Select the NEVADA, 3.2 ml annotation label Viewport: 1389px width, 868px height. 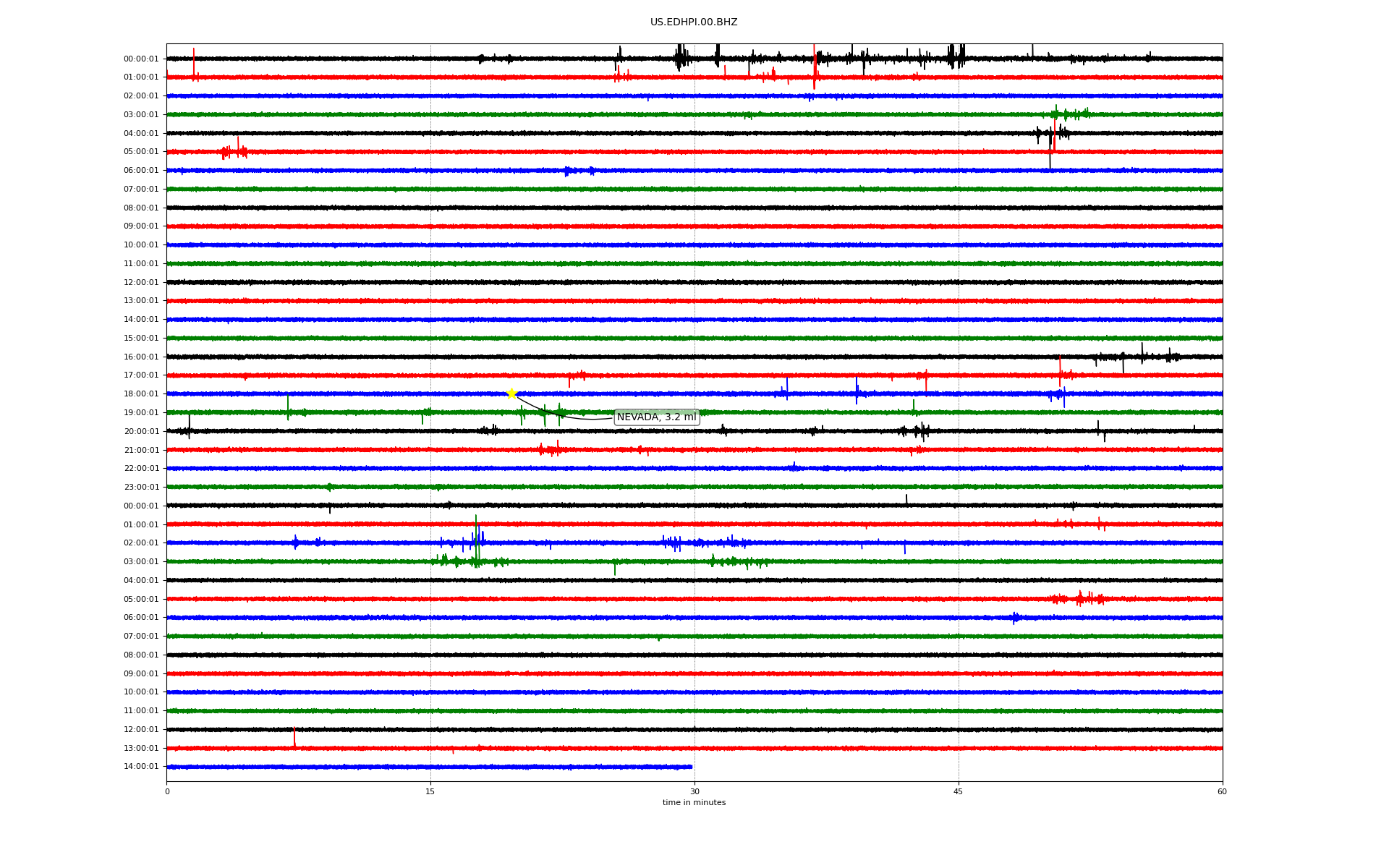(x=656, y=417)
